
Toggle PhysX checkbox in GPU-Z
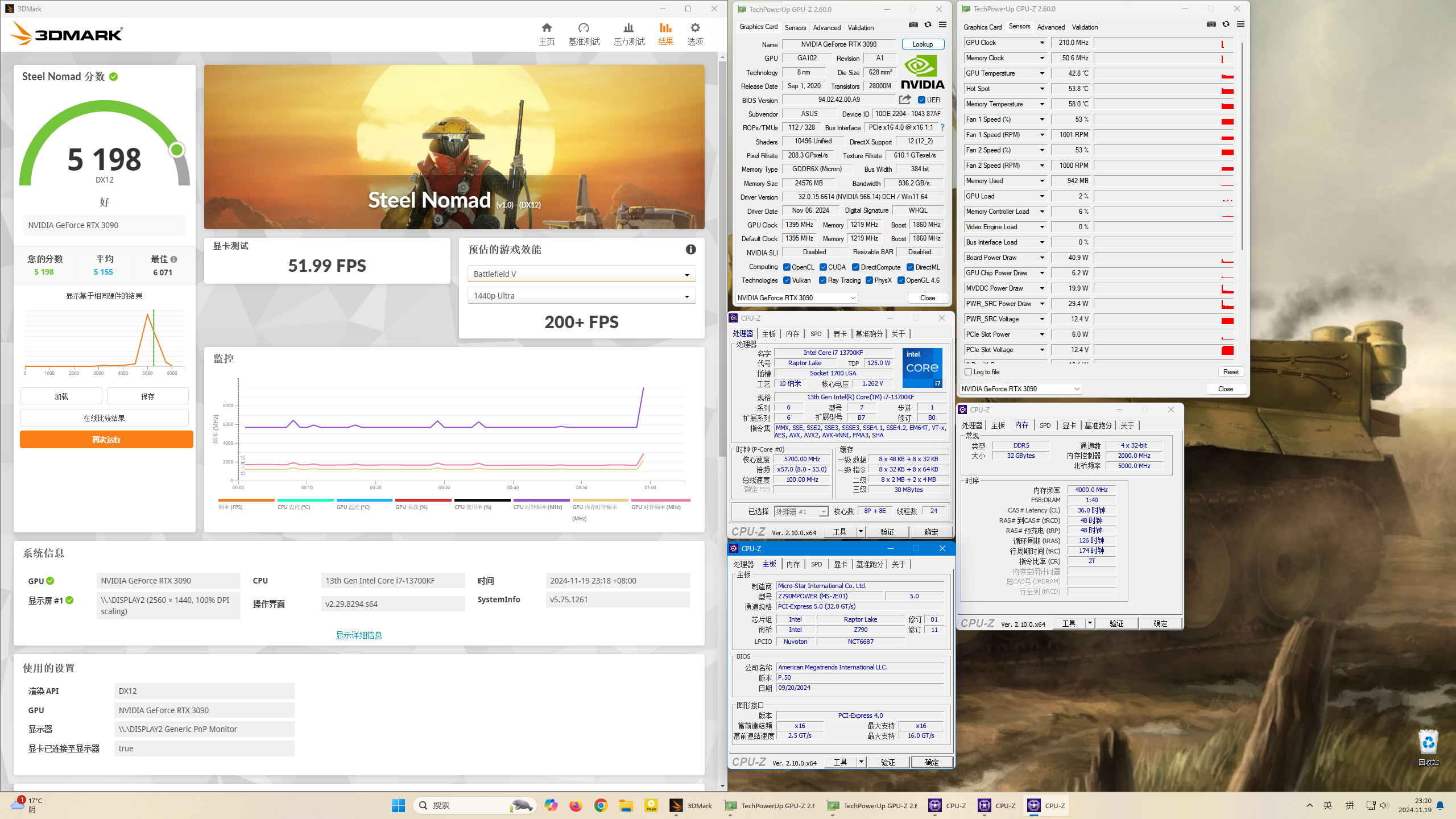point(869,280)
